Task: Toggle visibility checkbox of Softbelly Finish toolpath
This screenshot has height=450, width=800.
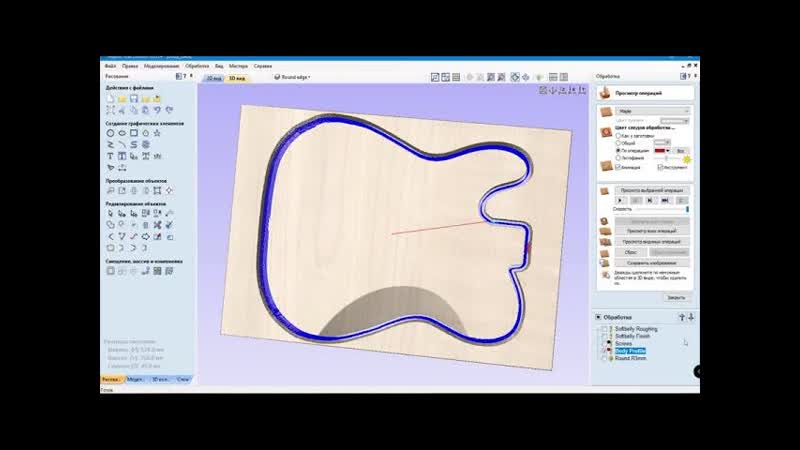Action: click(605, 336)
